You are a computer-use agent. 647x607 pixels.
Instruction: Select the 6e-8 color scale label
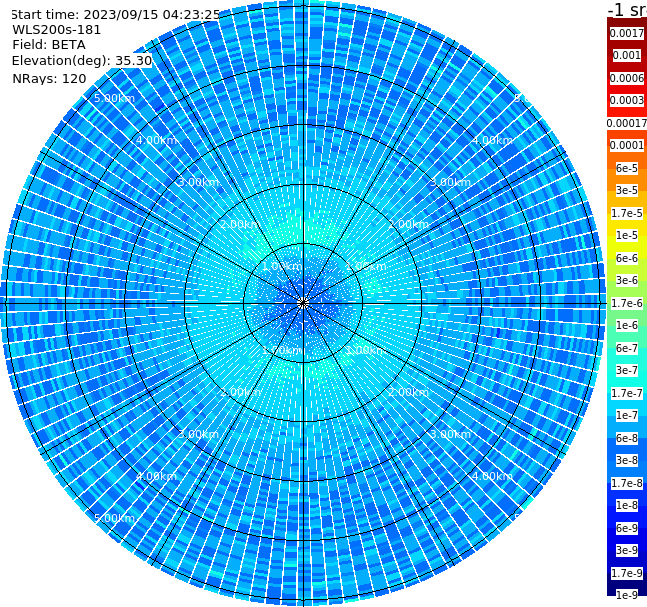click(x=627, y=438)
